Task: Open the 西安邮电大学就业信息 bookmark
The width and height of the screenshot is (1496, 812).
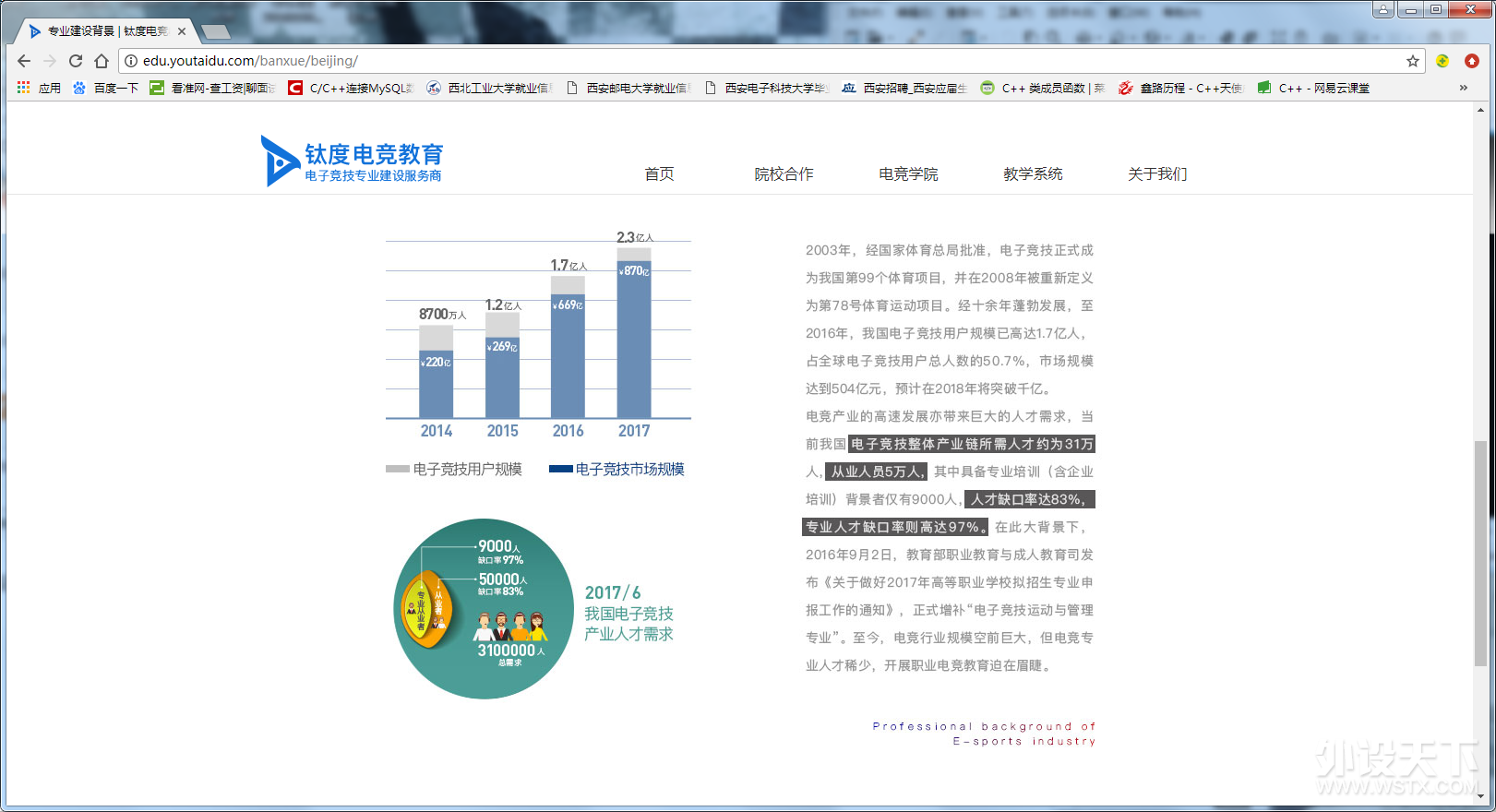Action: pos(628,88)
